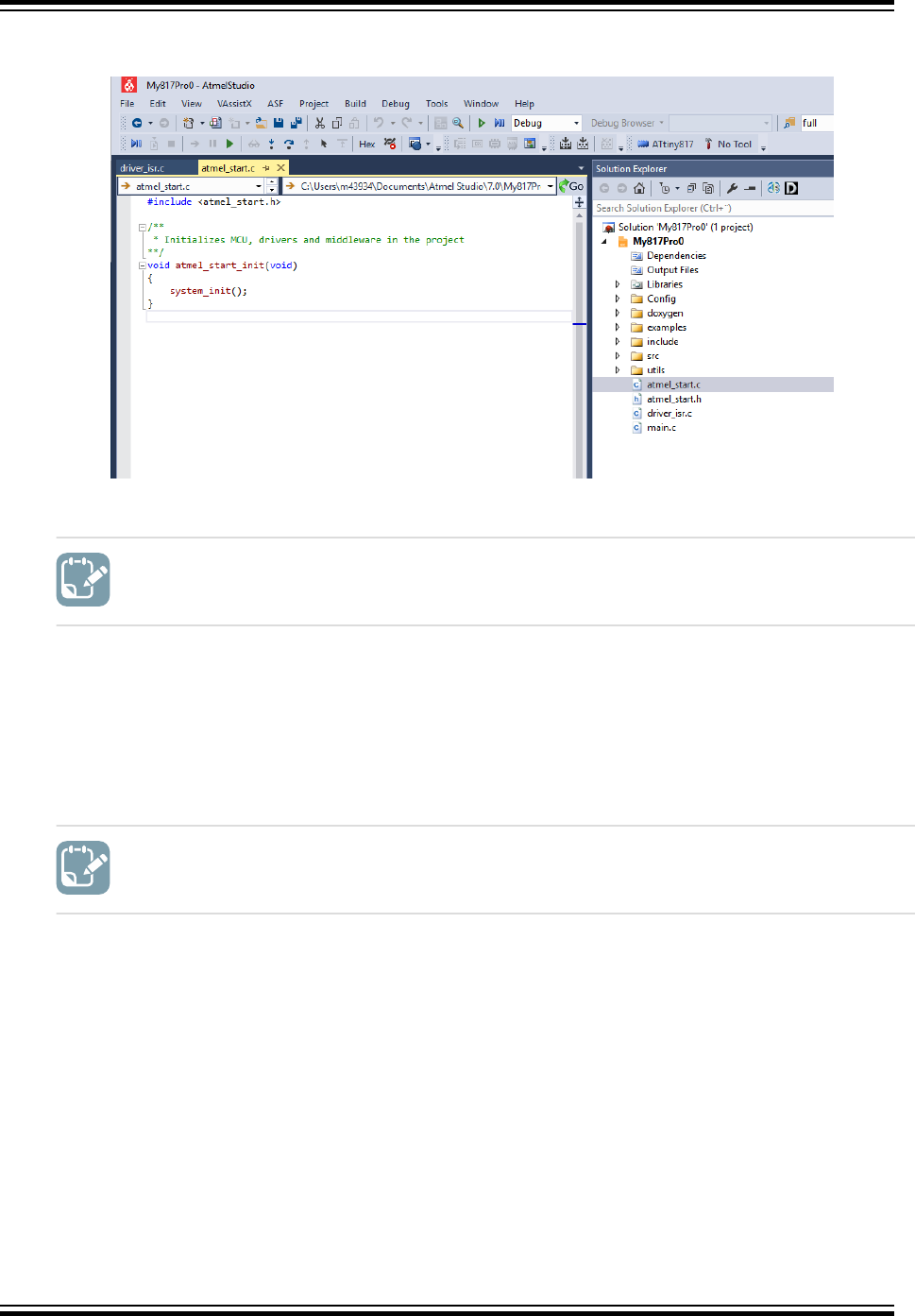Expand the doxygen folder
The image size is (915, 1316).
pyautogui.click(x=618, y=313)
